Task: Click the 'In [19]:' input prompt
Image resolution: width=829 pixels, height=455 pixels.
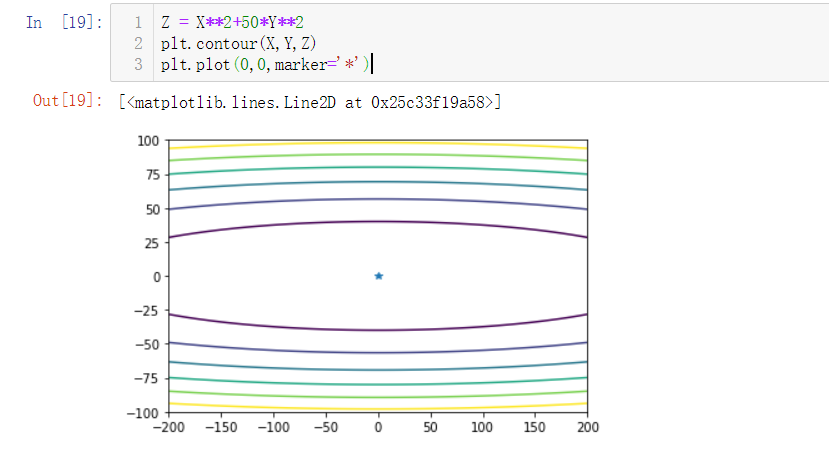Action: coord(65,22)
